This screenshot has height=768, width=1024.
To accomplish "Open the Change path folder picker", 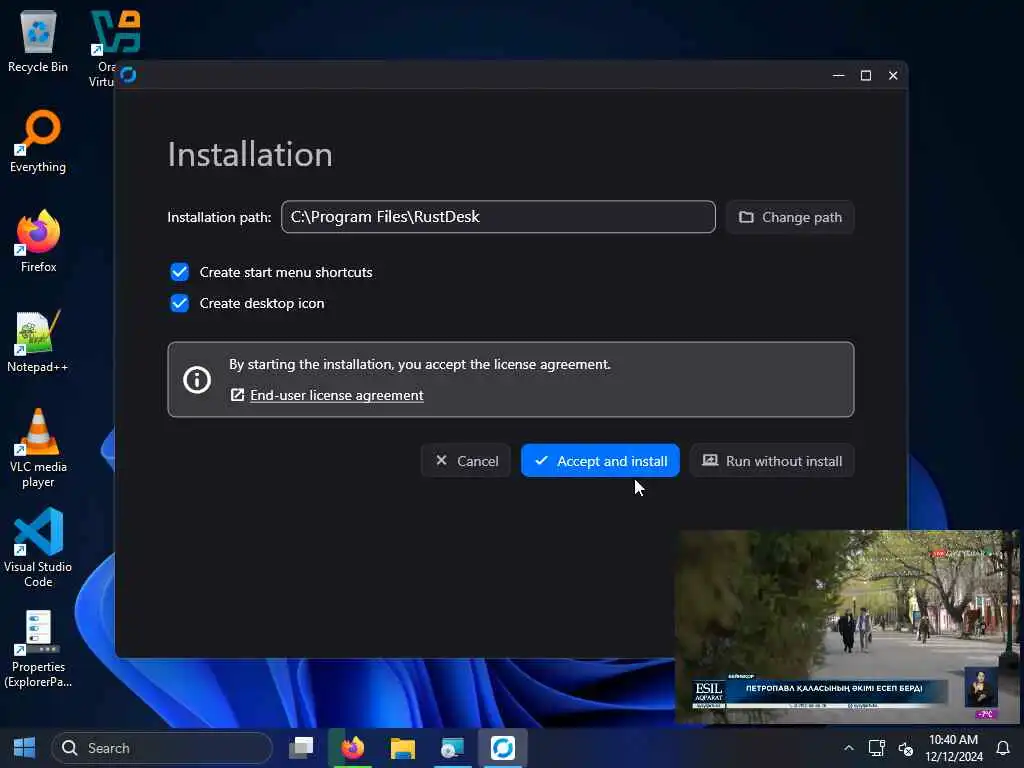I will click(x=790, y=217).
